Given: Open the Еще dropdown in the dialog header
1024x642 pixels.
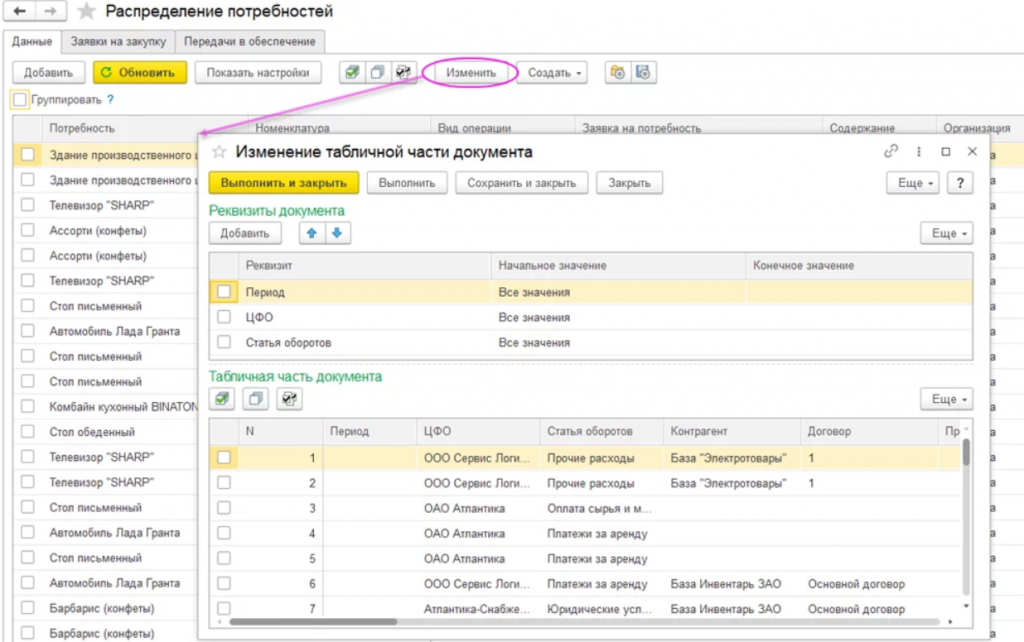Looking at the screenshot, I should pyautogui.click(x=912, y=183).
